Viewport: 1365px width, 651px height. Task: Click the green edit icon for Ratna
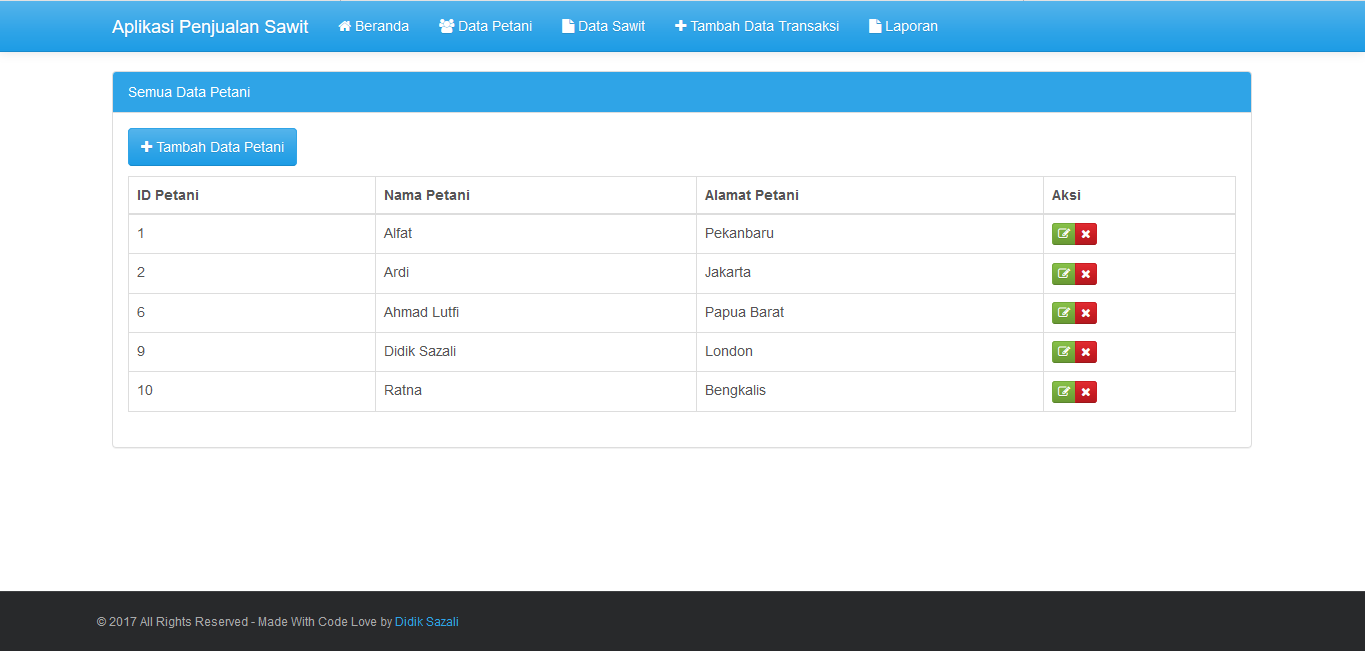click(1063, 391)
